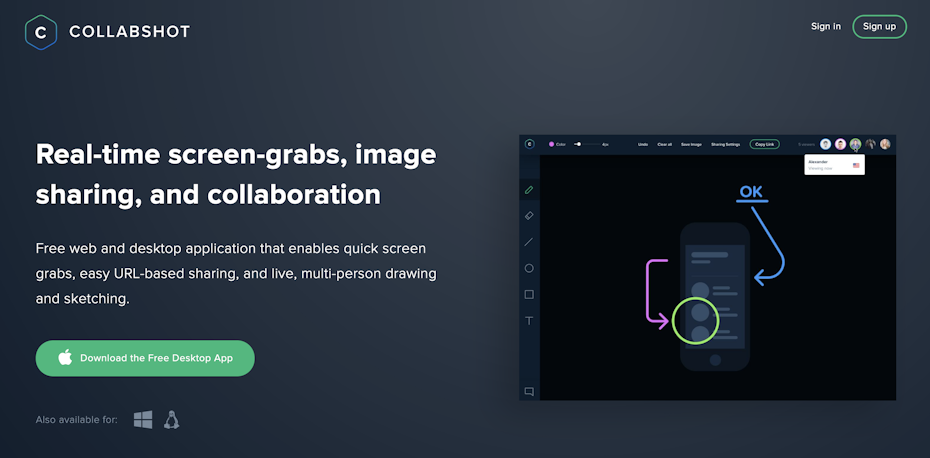The height and width of the screenshot is (458, 930).
Task: Click the blue OK annotation text
Action: pos(751,192)
